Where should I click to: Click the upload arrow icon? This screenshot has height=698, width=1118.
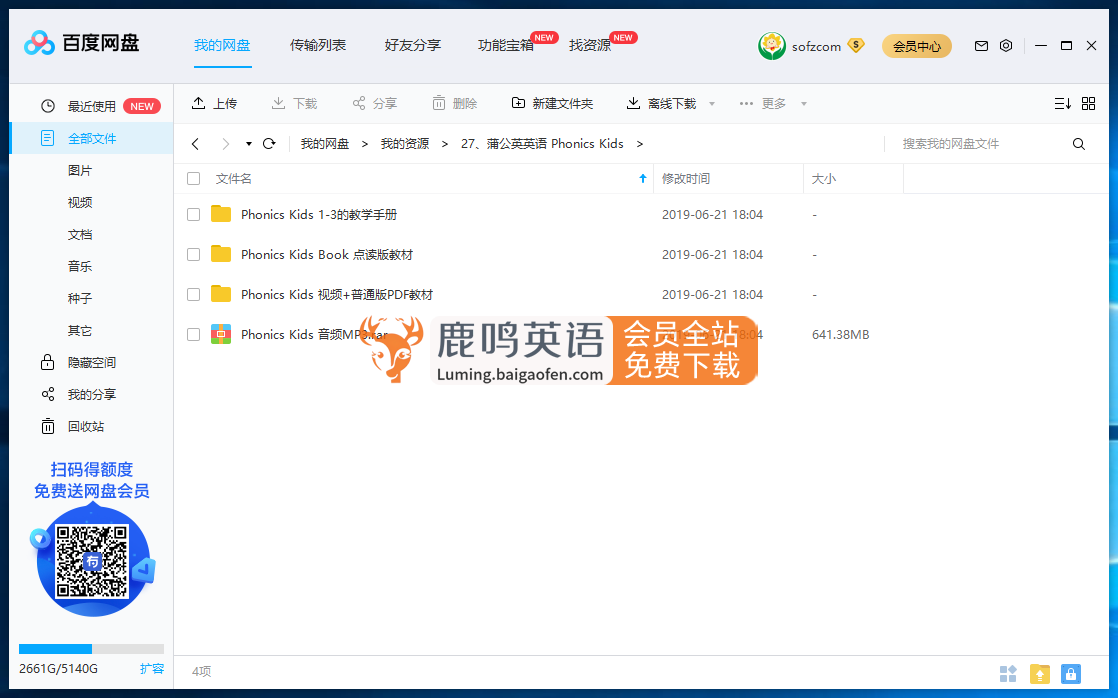click(x=198, y=103)
